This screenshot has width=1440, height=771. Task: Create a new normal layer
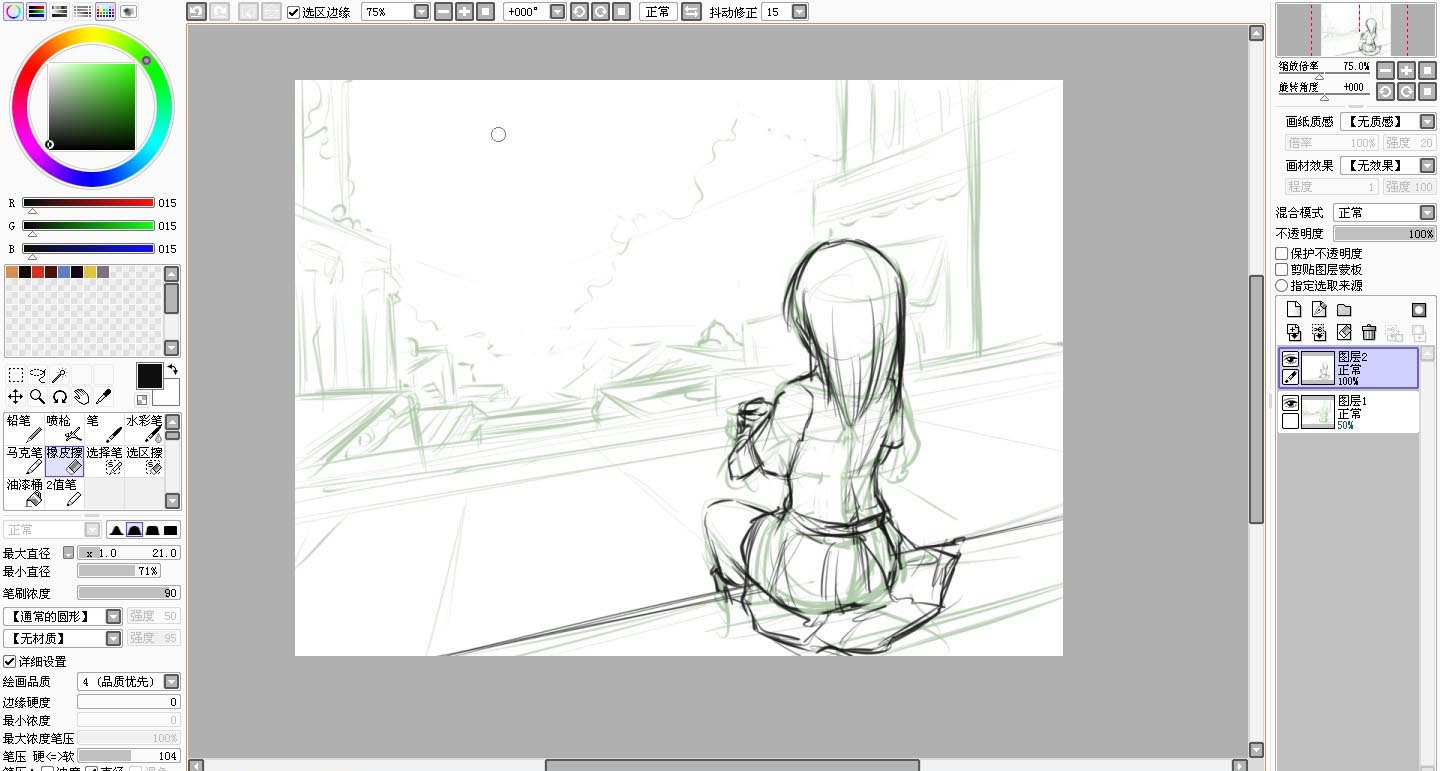point(1294,310)
